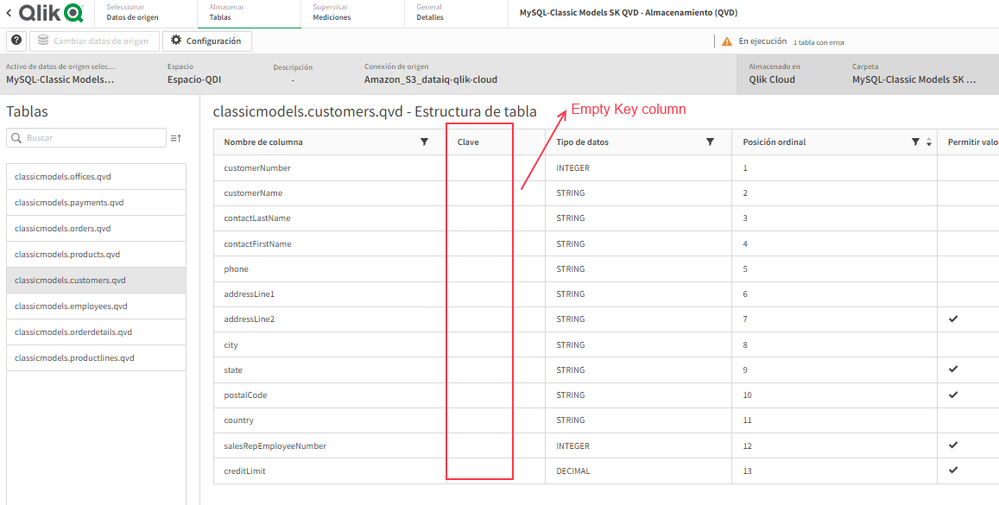Open the filter on Posición ordinal
Viewport: 999px width, 505px height.
click(x=916, y=142)
